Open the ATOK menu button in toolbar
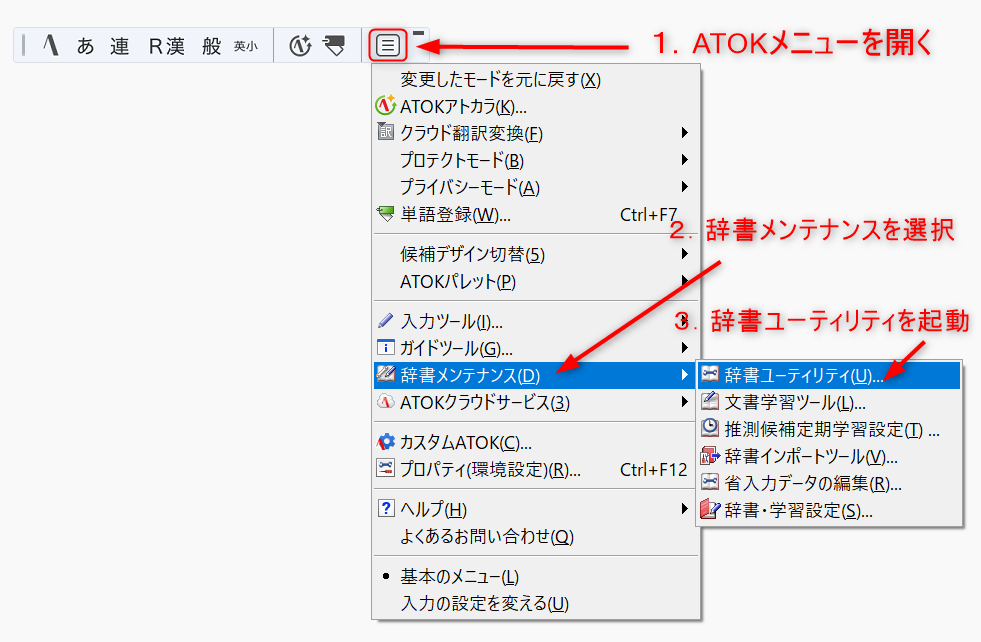Viewport: 981px width, 642px height. [388, 45]
